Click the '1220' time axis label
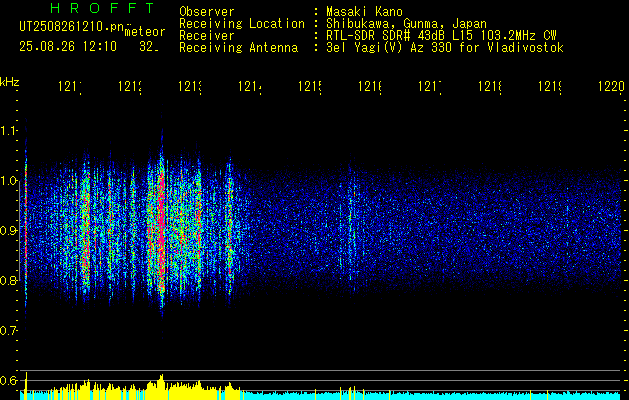 [x=611, y=86]
